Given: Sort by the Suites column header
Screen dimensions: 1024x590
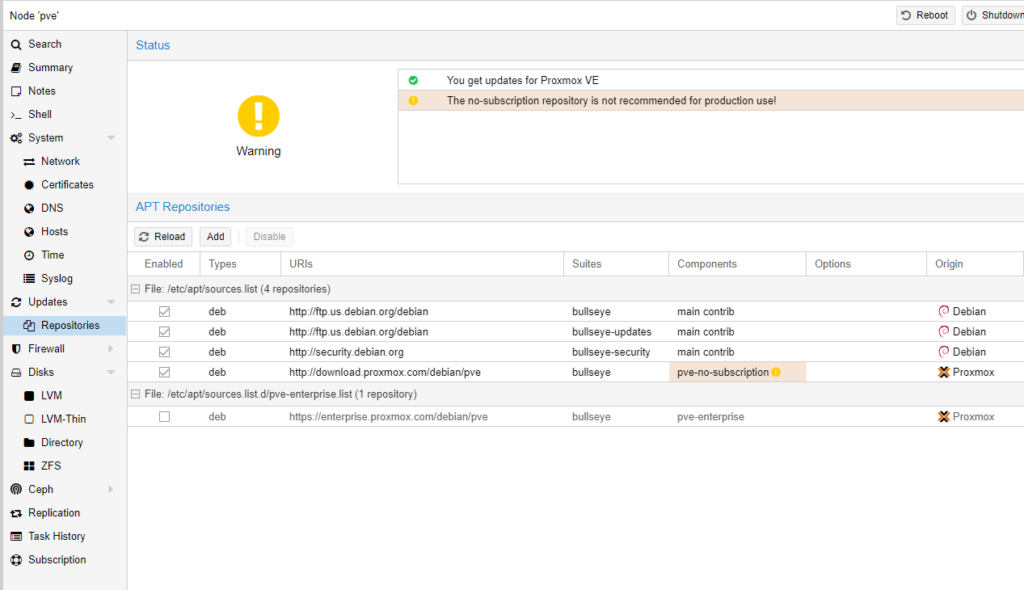Looking at the screenshot, I should 616,264.
